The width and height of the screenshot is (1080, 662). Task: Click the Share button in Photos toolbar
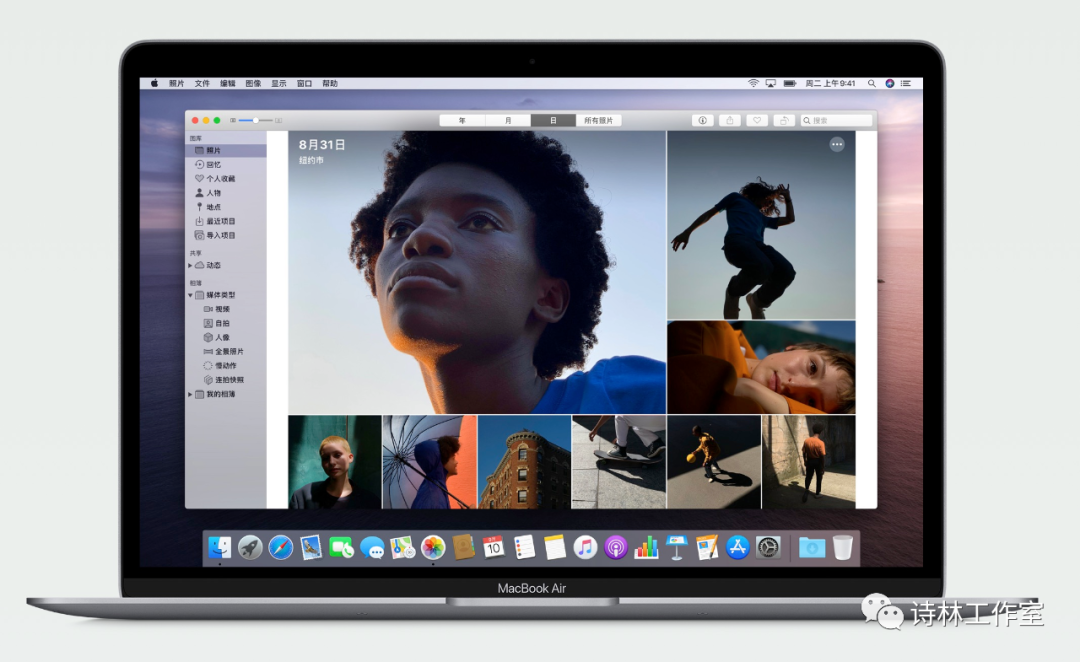[x=729, y=121]
